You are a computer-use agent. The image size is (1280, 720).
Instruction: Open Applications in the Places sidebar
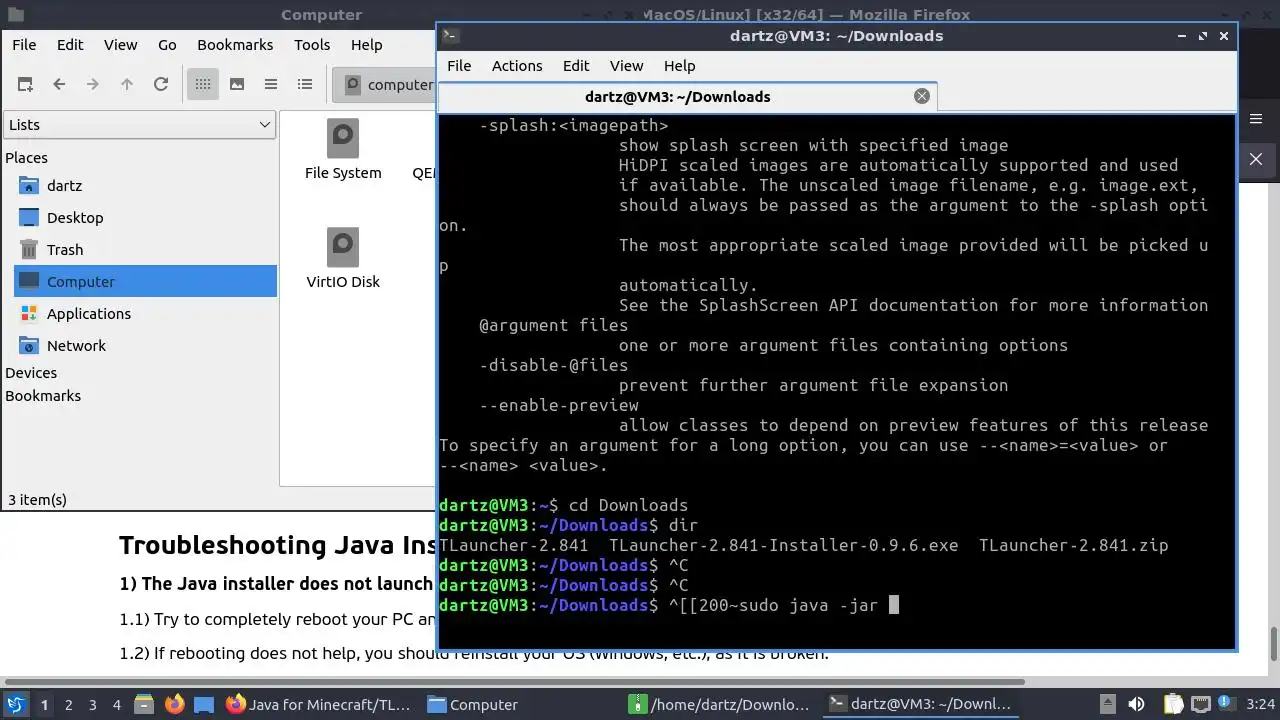pyautogui.click(x=88, y=314)
